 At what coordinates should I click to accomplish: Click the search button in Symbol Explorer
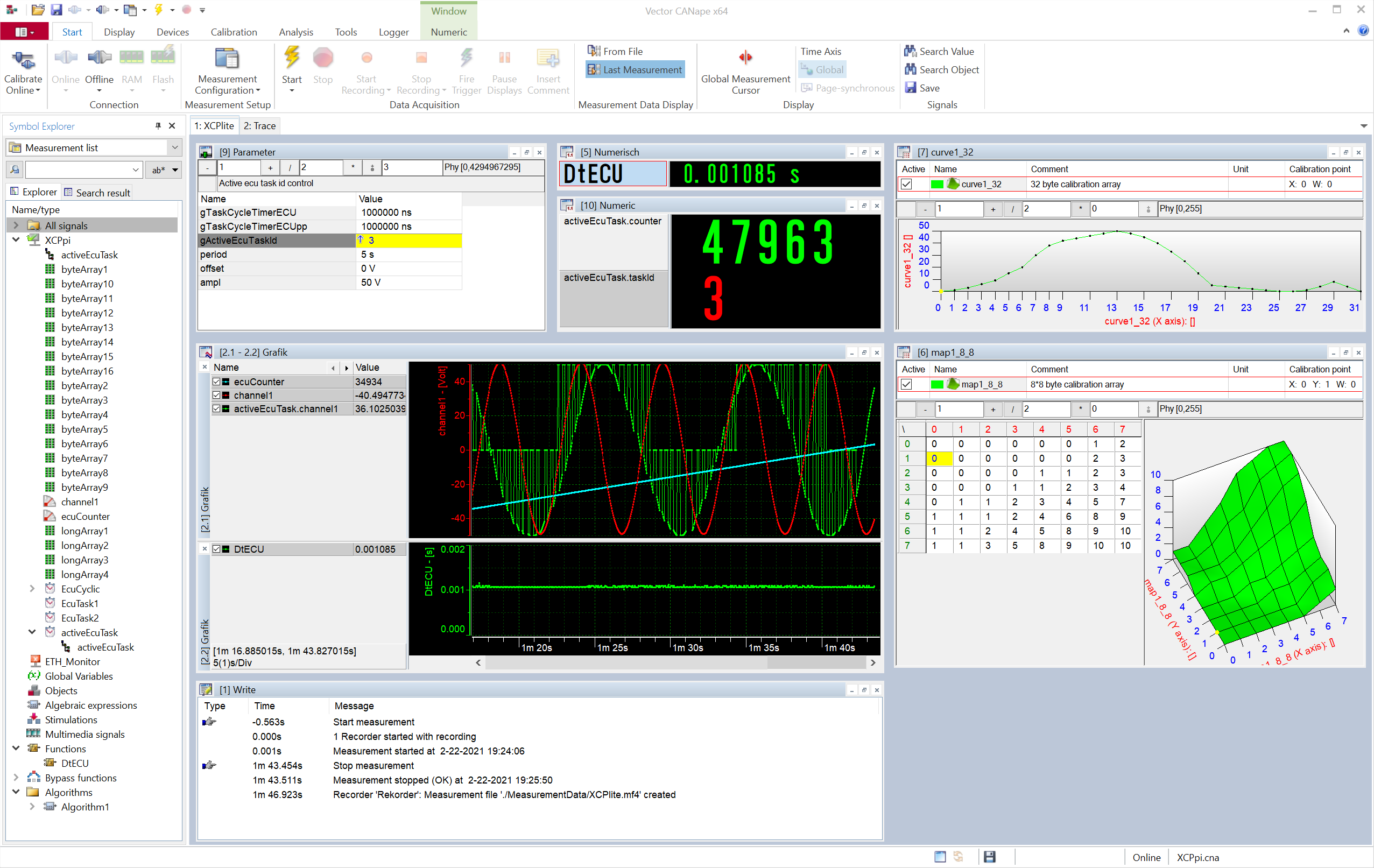pos(15,170)
